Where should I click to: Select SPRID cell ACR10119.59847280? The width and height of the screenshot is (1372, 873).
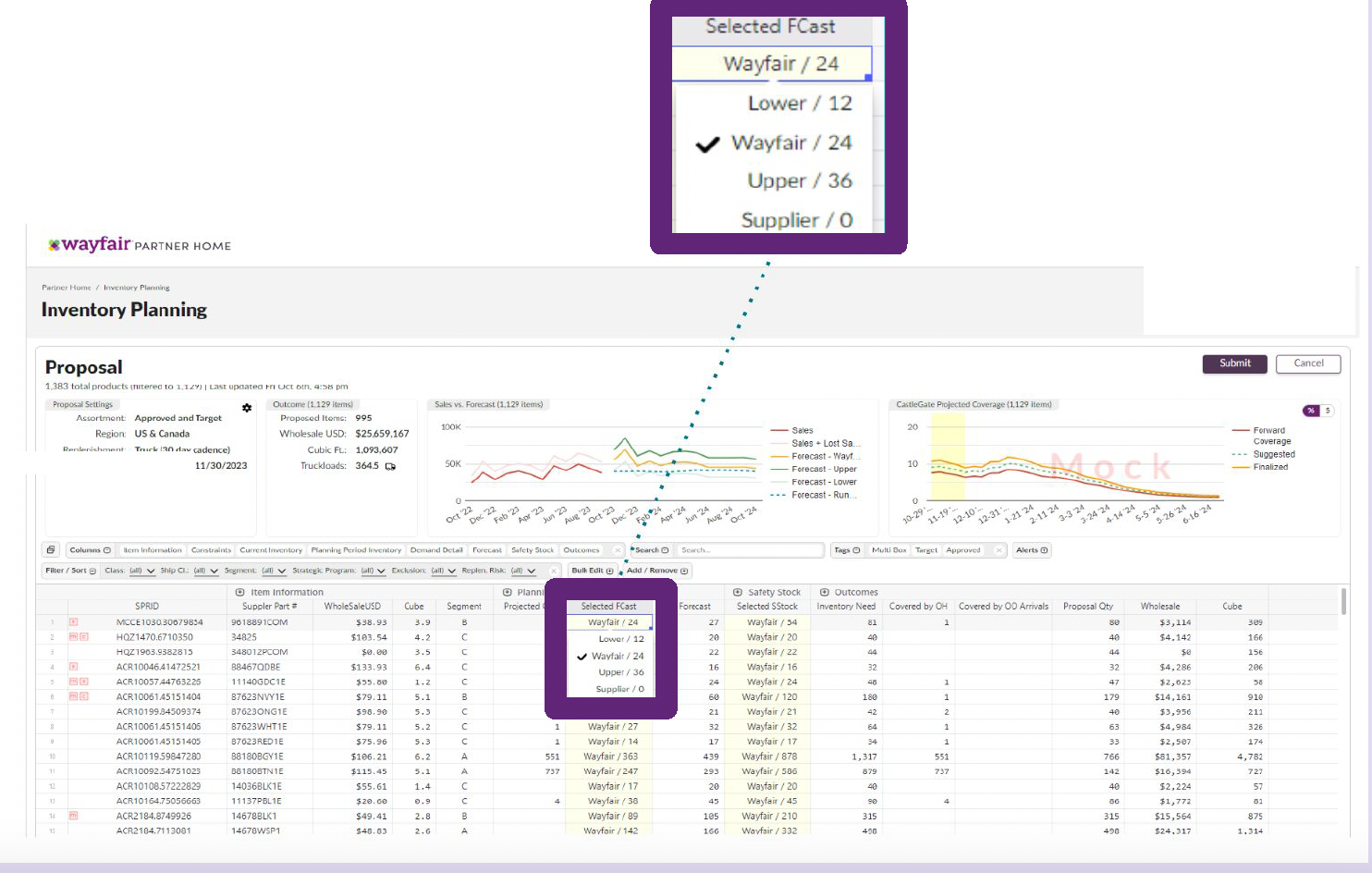click(158, 756)
